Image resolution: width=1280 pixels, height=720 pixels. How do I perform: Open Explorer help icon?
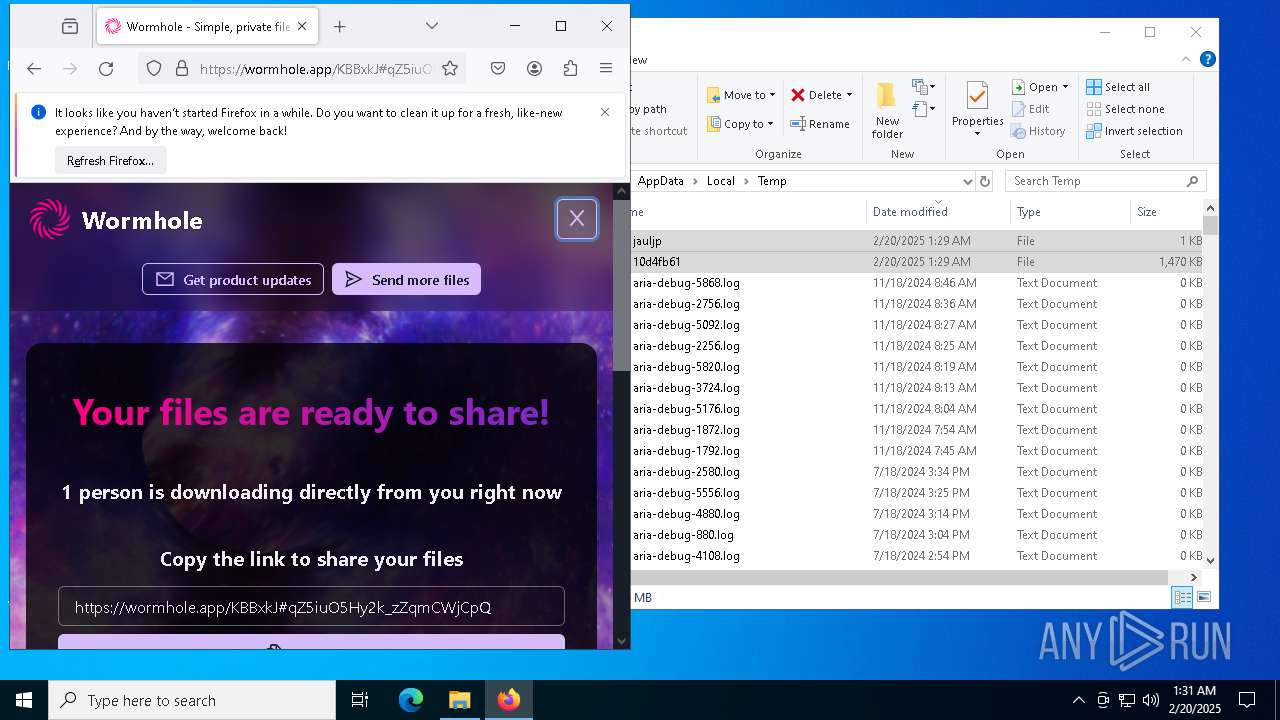click(x=1208, y=60)
